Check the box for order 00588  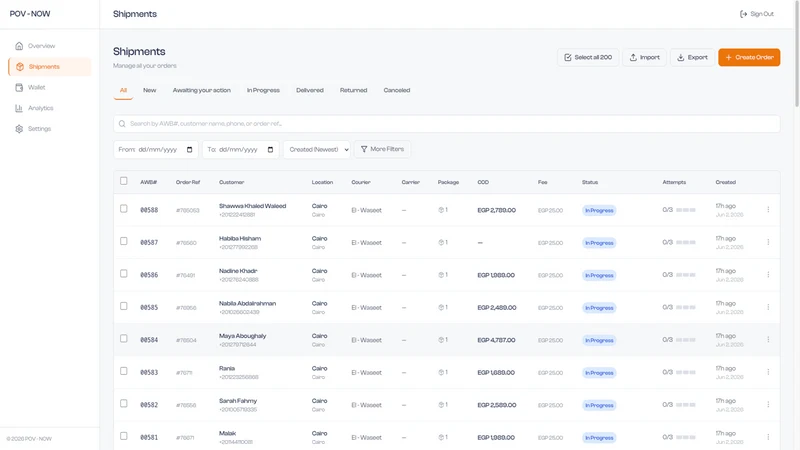click(x=123, y=209)
